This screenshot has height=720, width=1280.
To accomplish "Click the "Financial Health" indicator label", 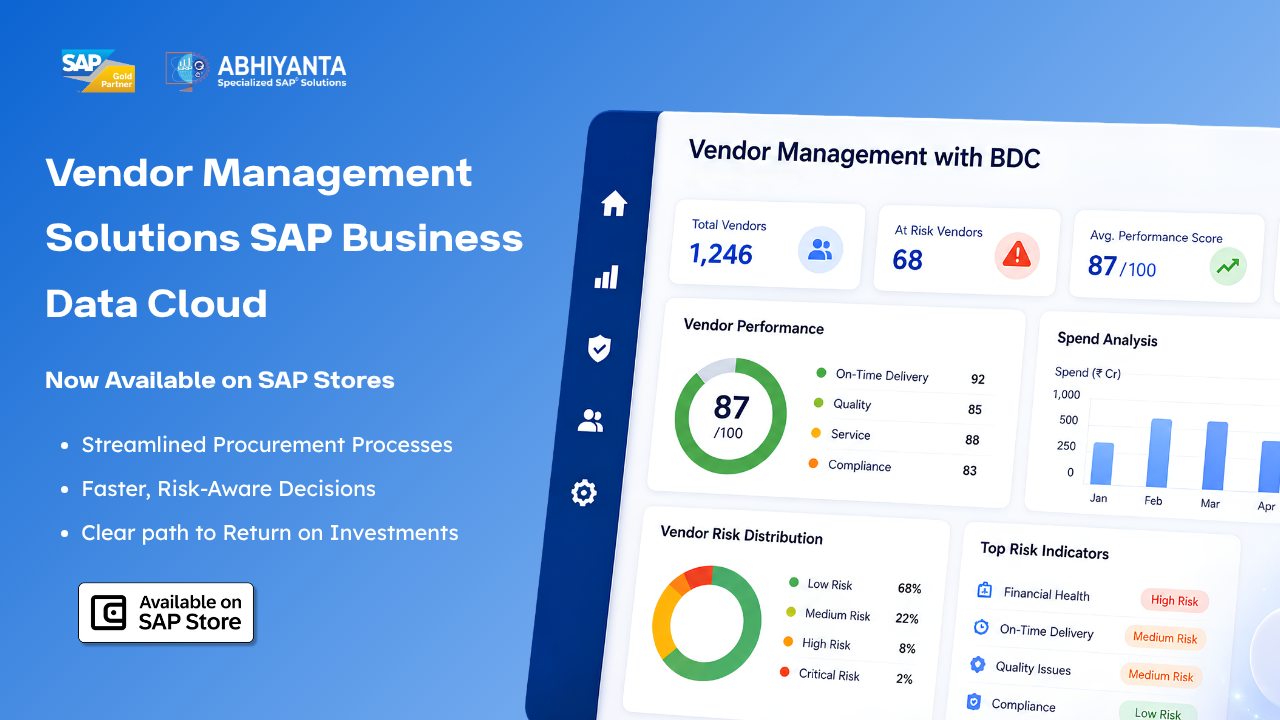I will [1046, 594].
